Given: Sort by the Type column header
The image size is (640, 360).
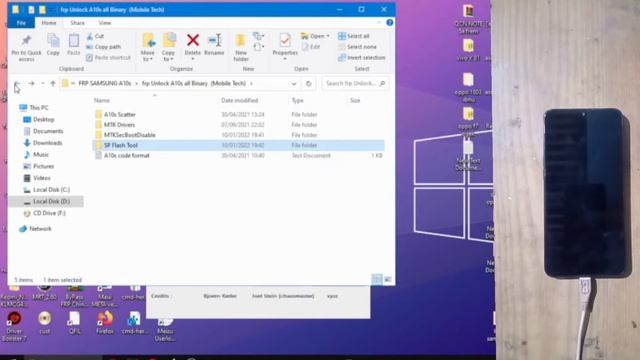Looking at the screenshot, I should [x=298, y=100].
